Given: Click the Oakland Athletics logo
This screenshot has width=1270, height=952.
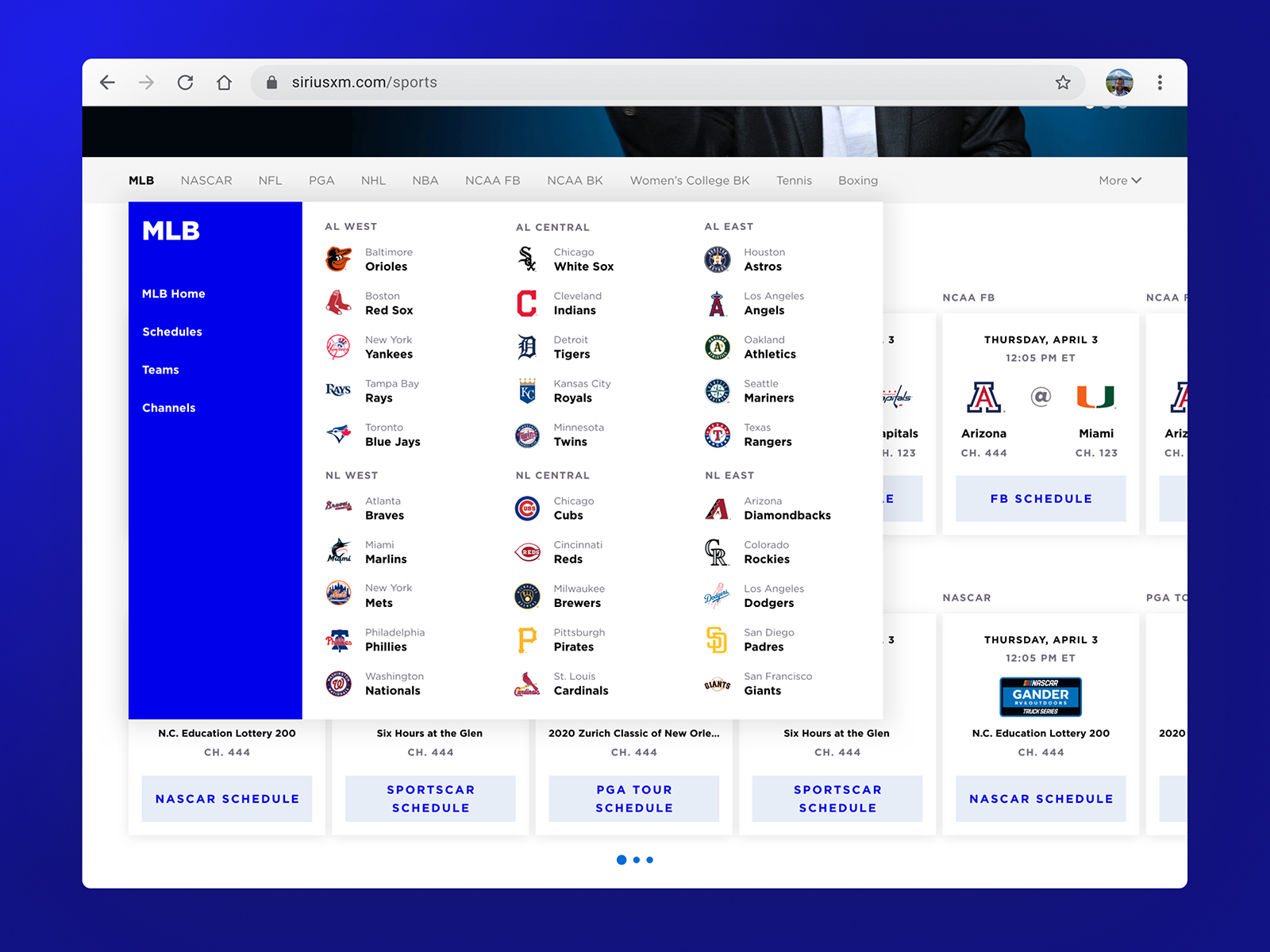Looking at the screenshot, I should [x=718, y=347].
